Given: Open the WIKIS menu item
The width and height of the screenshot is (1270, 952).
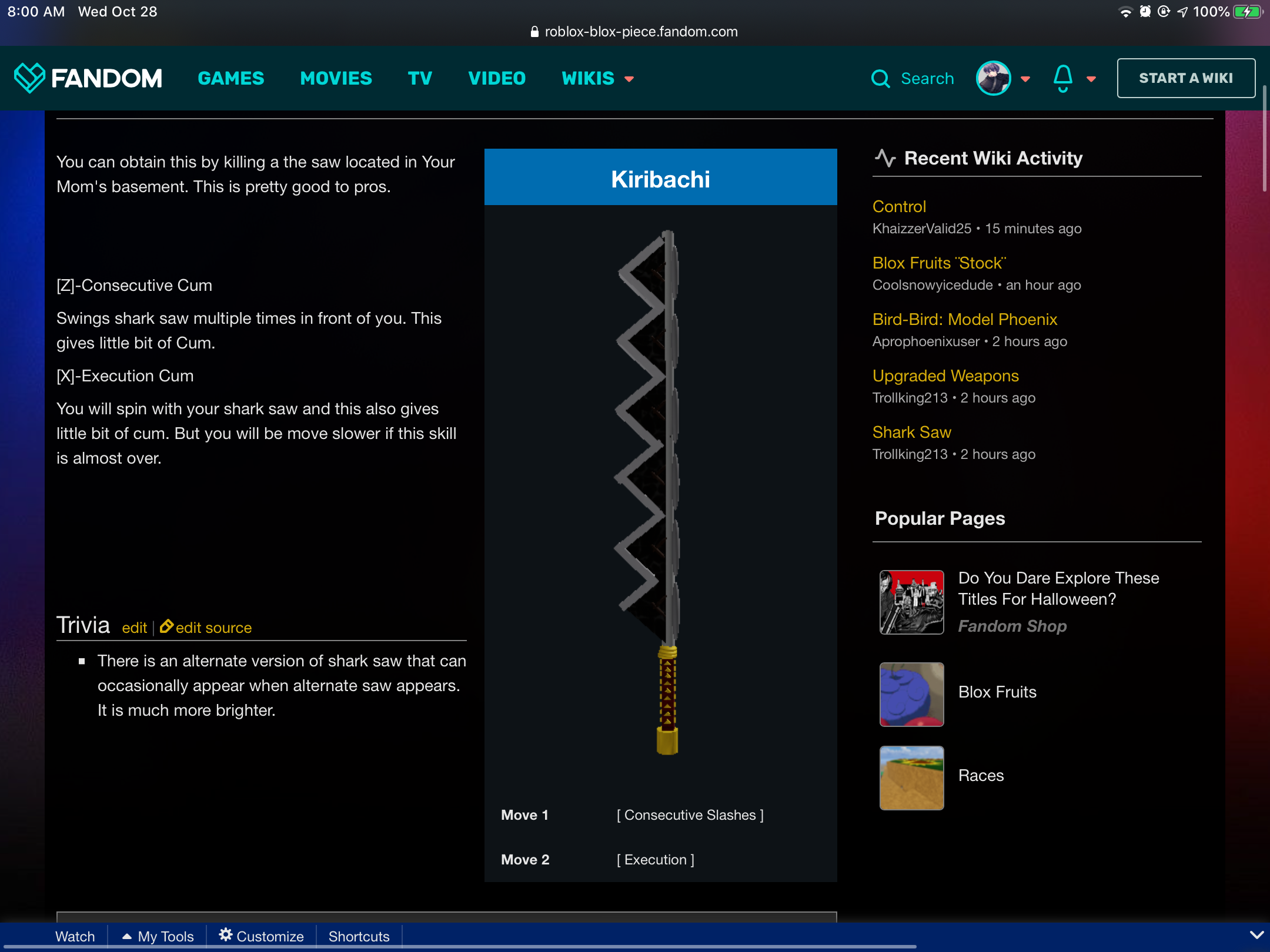Looking at the screenshot, I should coord(588,78).
